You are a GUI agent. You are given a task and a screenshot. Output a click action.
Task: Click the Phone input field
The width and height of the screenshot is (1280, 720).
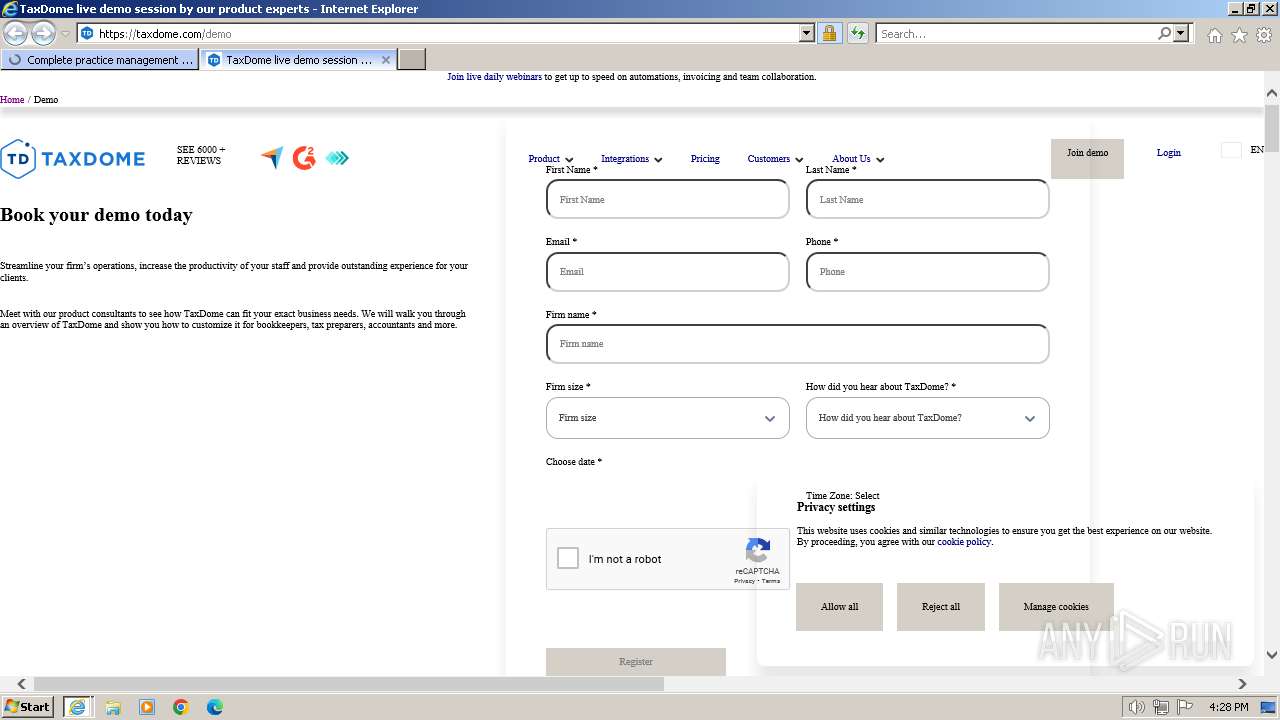[x=928, y=271]
